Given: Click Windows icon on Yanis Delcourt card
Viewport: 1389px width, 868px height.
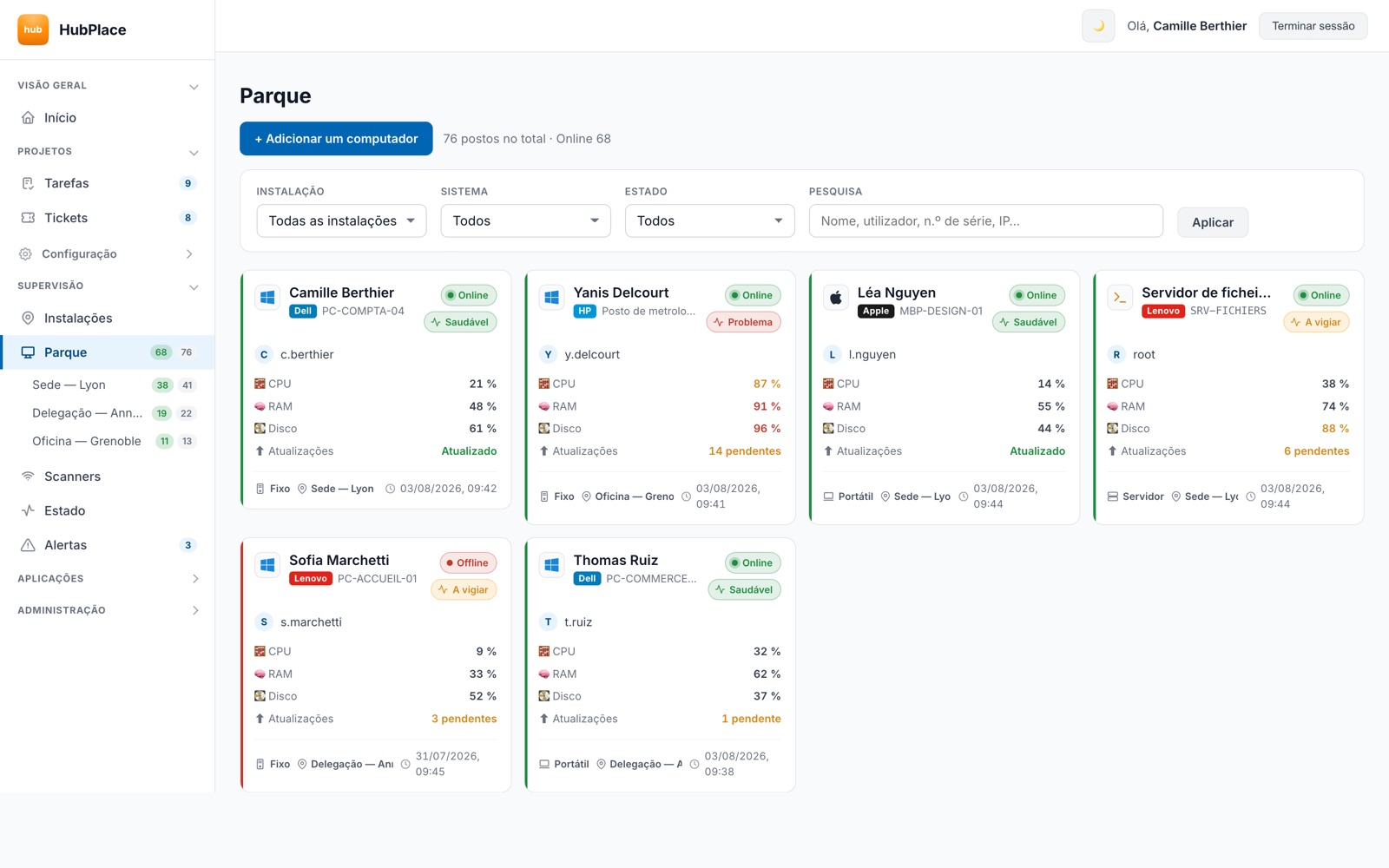Looking at the screenshot, I should pos(551,298).
